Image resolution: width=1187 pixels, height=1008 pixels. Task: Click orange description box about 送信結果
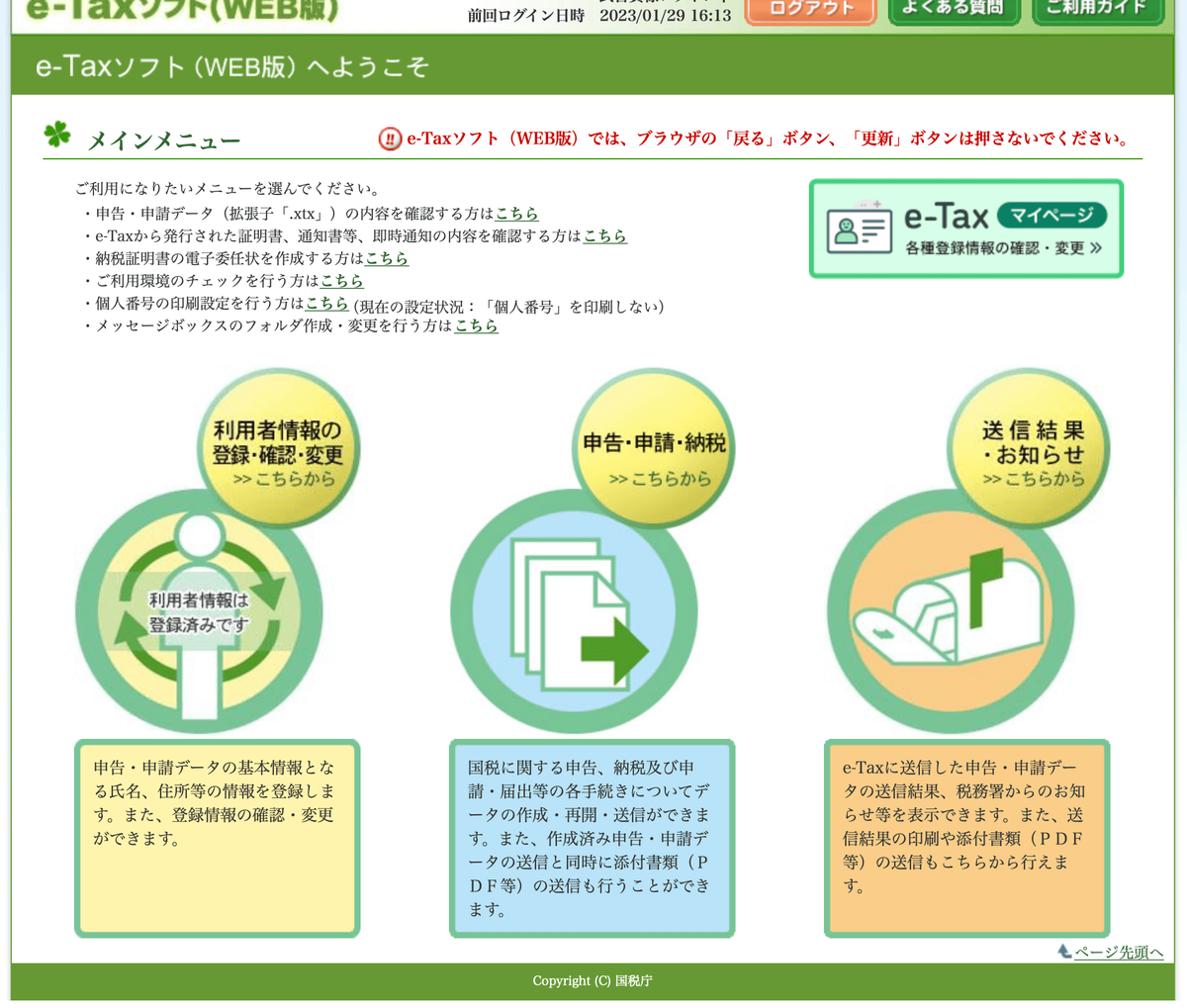pyautogui.click(x=967, y=838)
